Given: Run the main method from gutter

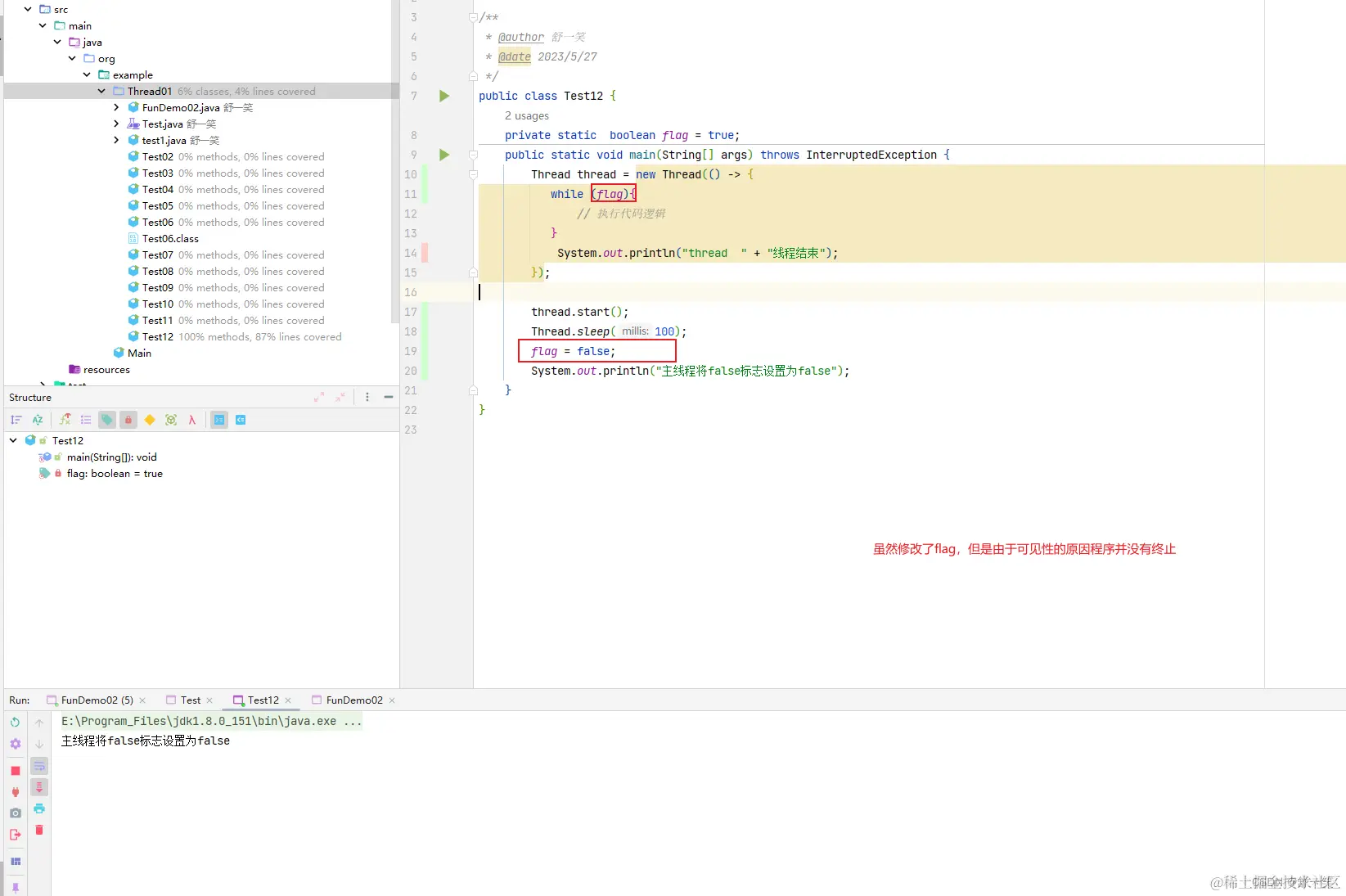Looking at the screenshot, I should point(444,155).
